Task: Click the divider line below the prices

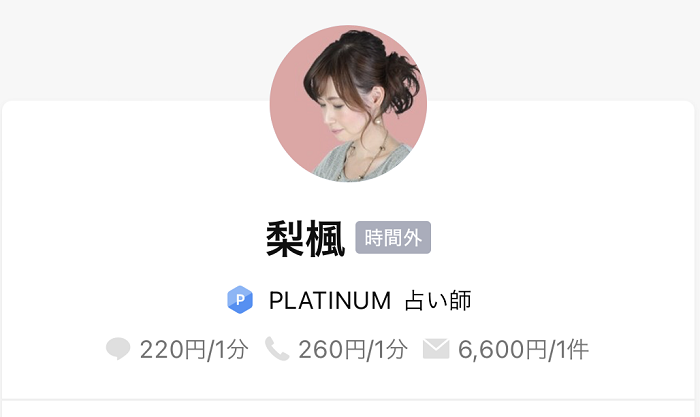Action: point(348,400)
